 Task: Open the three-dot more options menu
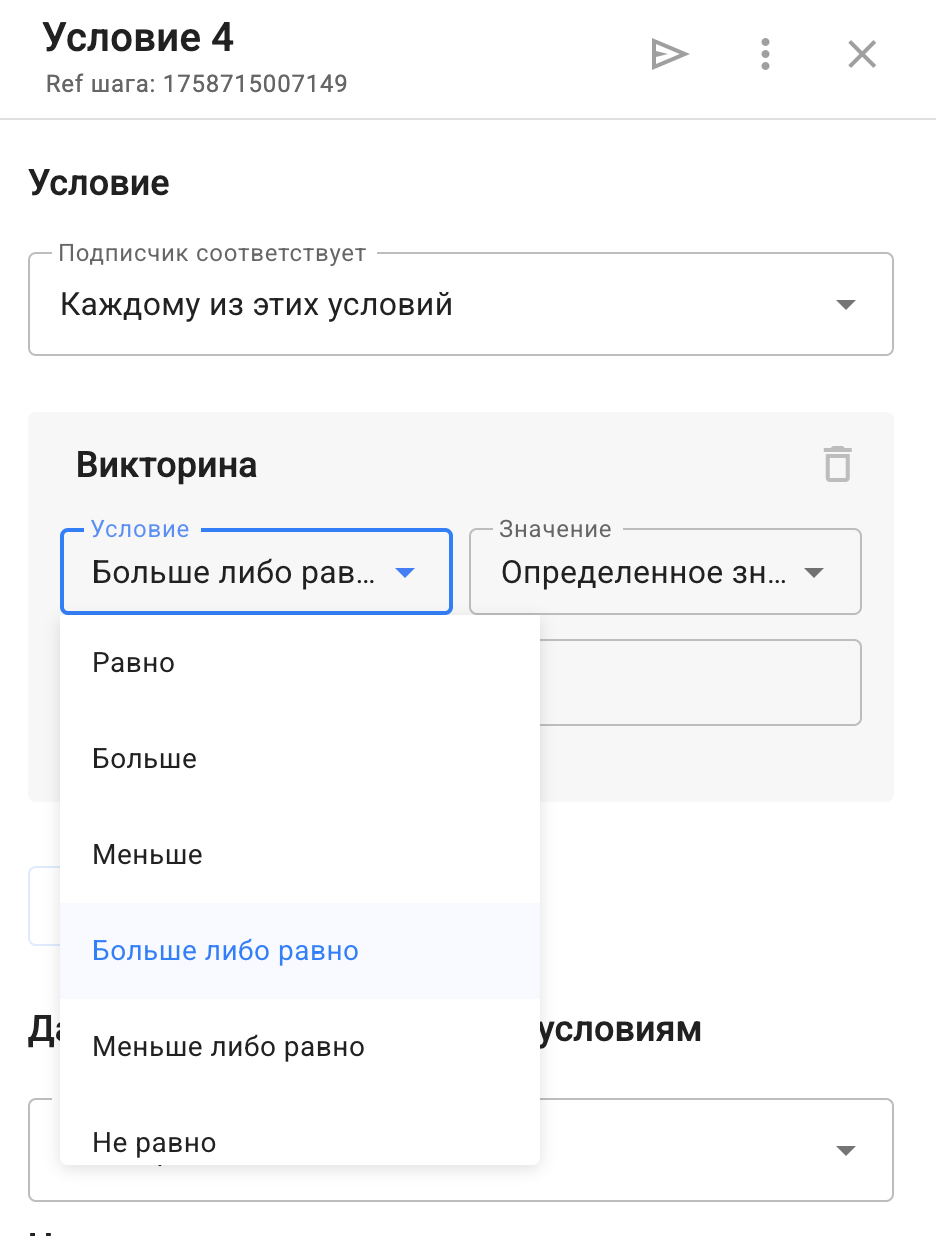(x=765, y=54)
